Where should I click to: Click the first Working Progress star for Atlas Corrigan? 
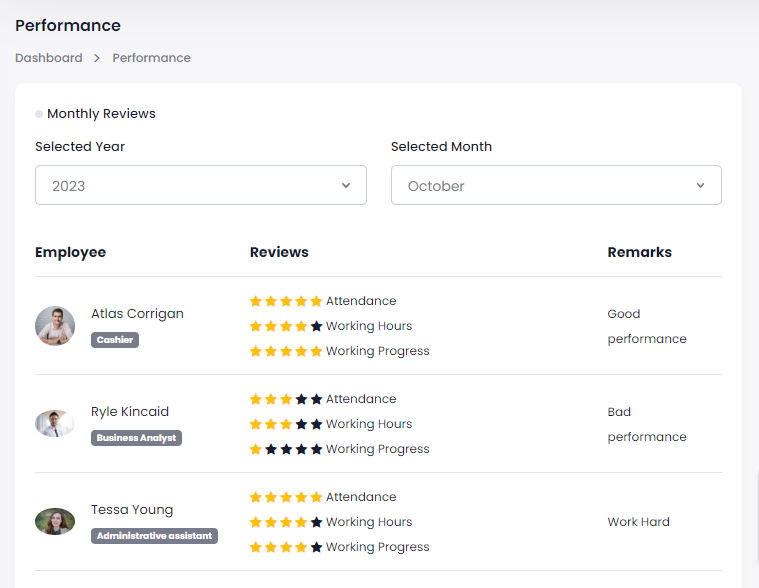(x=256, y=351)
